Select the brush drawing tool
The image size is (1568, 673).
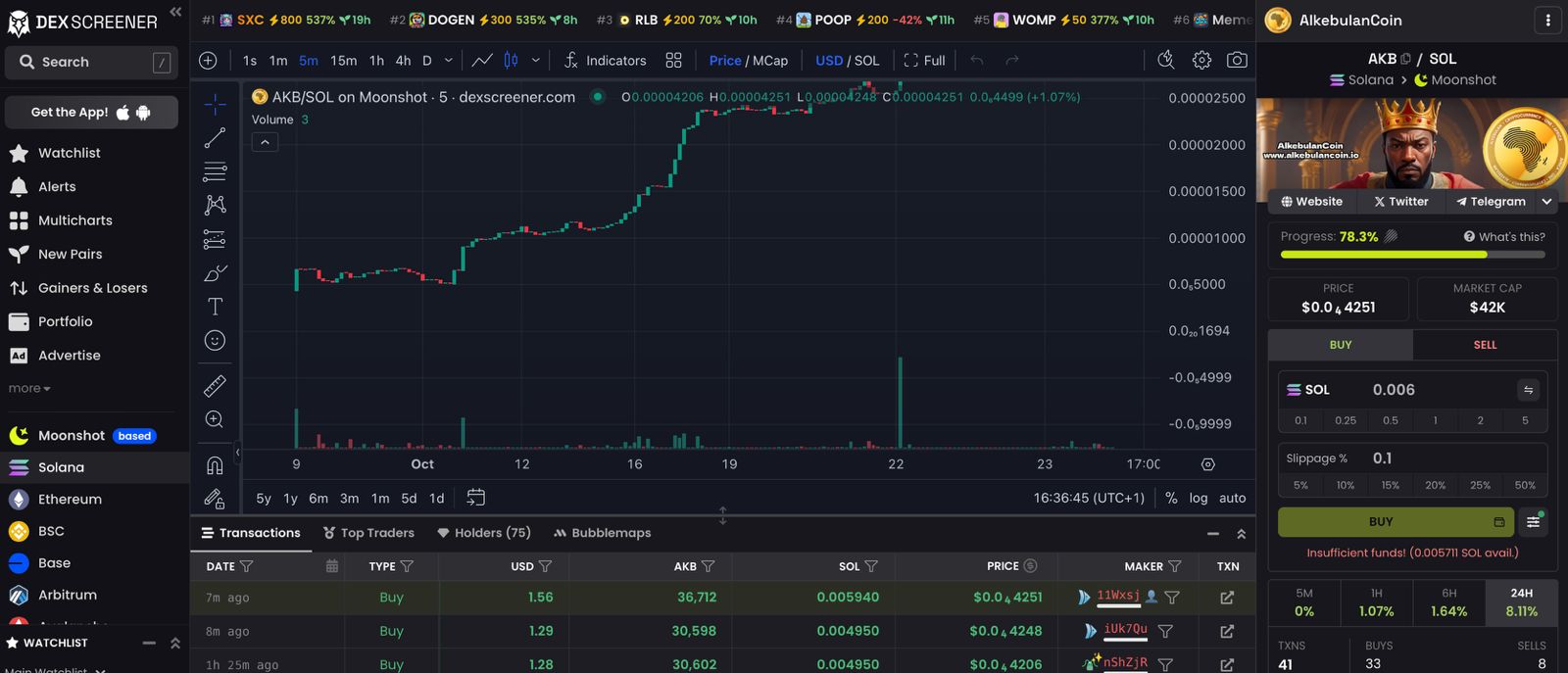215,273
